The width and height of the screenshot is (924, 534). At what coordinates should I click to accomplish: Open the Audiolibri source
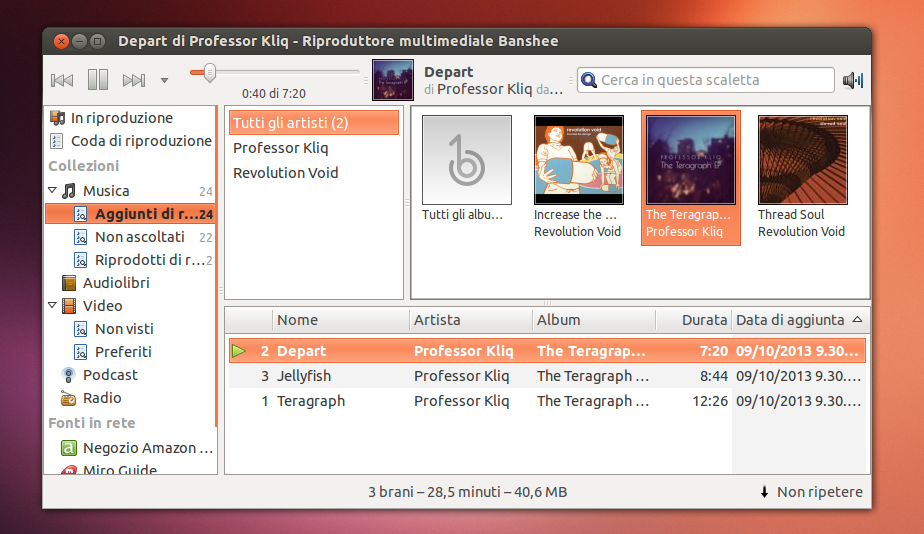pyautogui.click(x=116, y=283)
